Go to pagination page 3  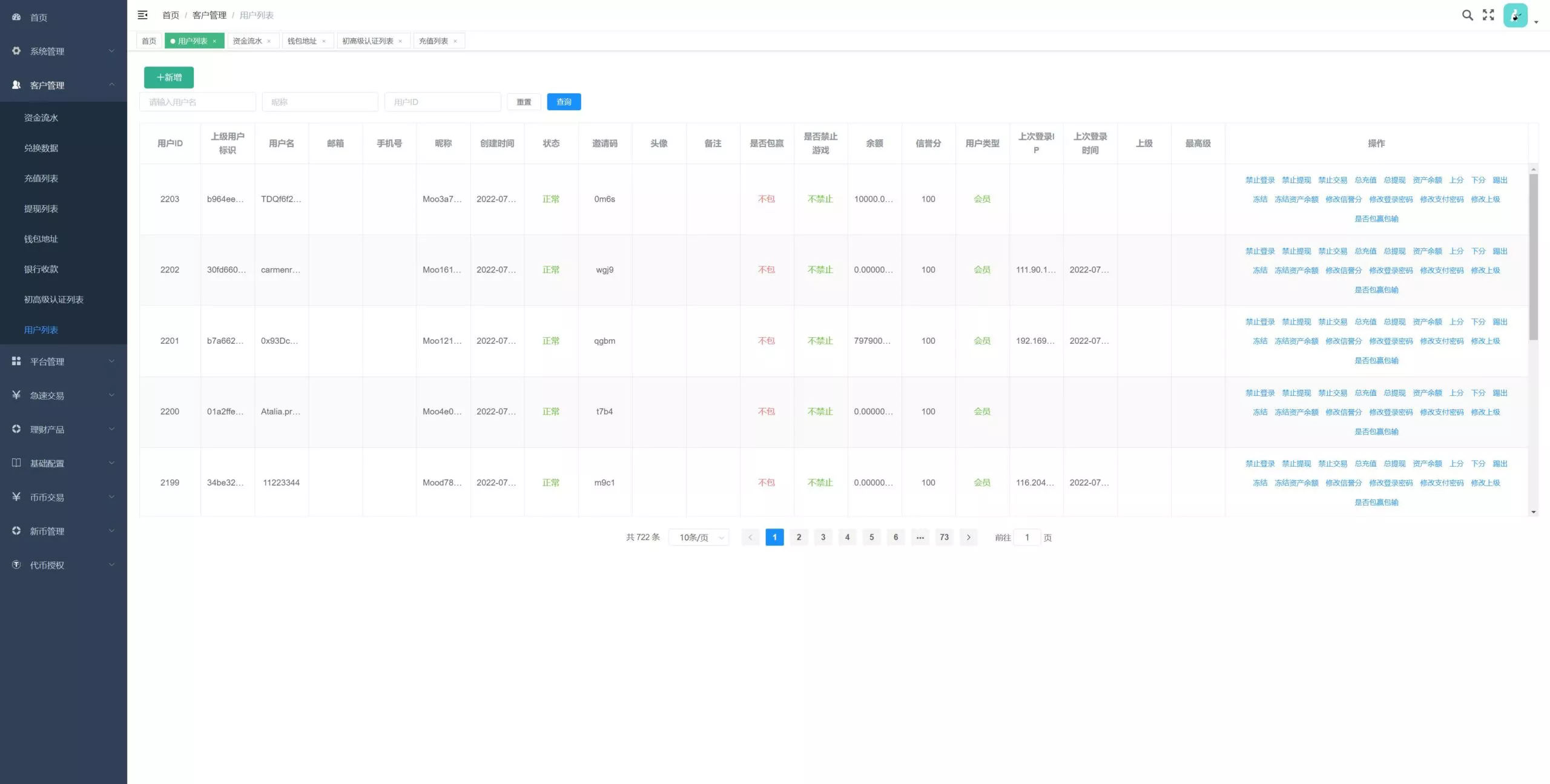823,538
